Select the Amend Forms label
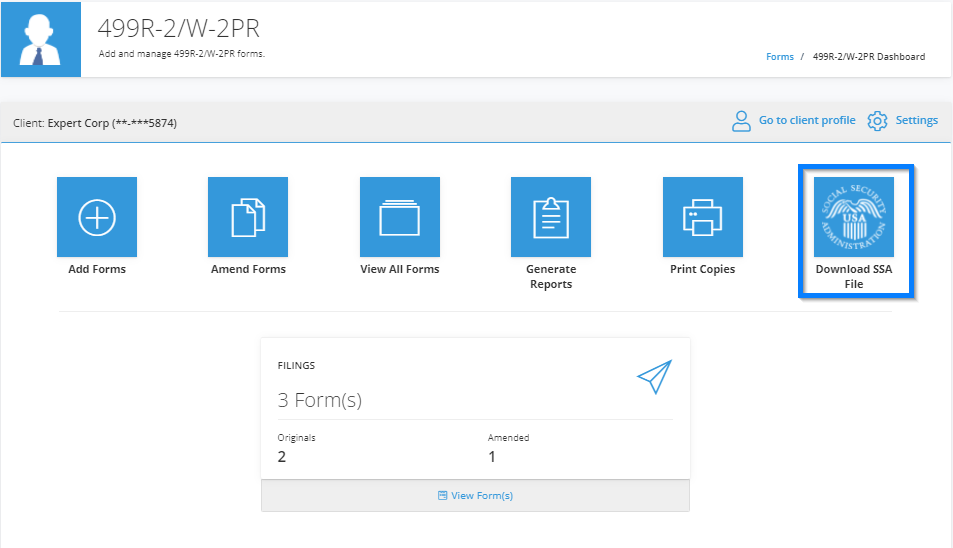 tap(248, 269)
